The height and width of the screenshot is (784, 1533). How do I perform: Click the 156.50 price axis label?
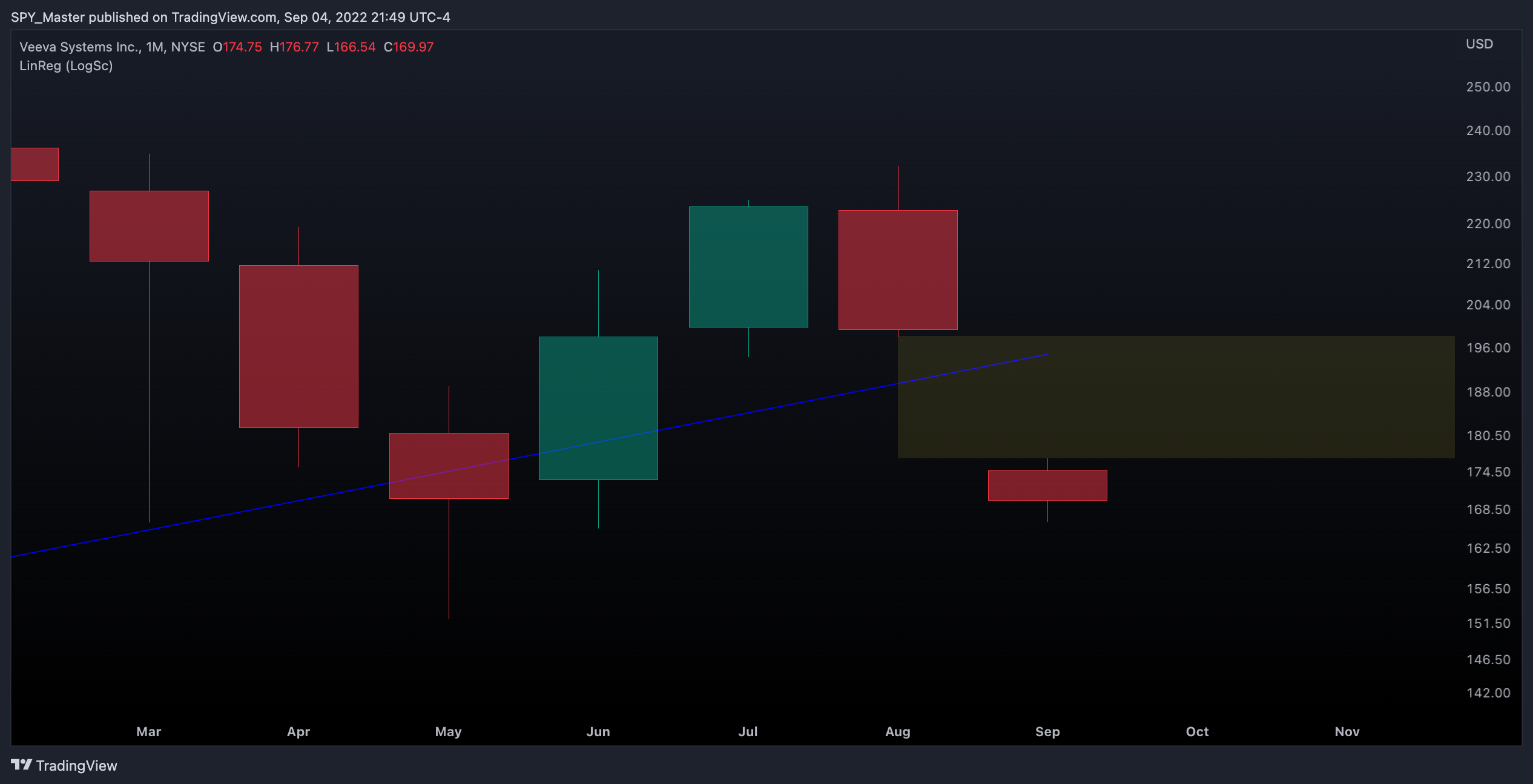click(x=1488, y=589)
